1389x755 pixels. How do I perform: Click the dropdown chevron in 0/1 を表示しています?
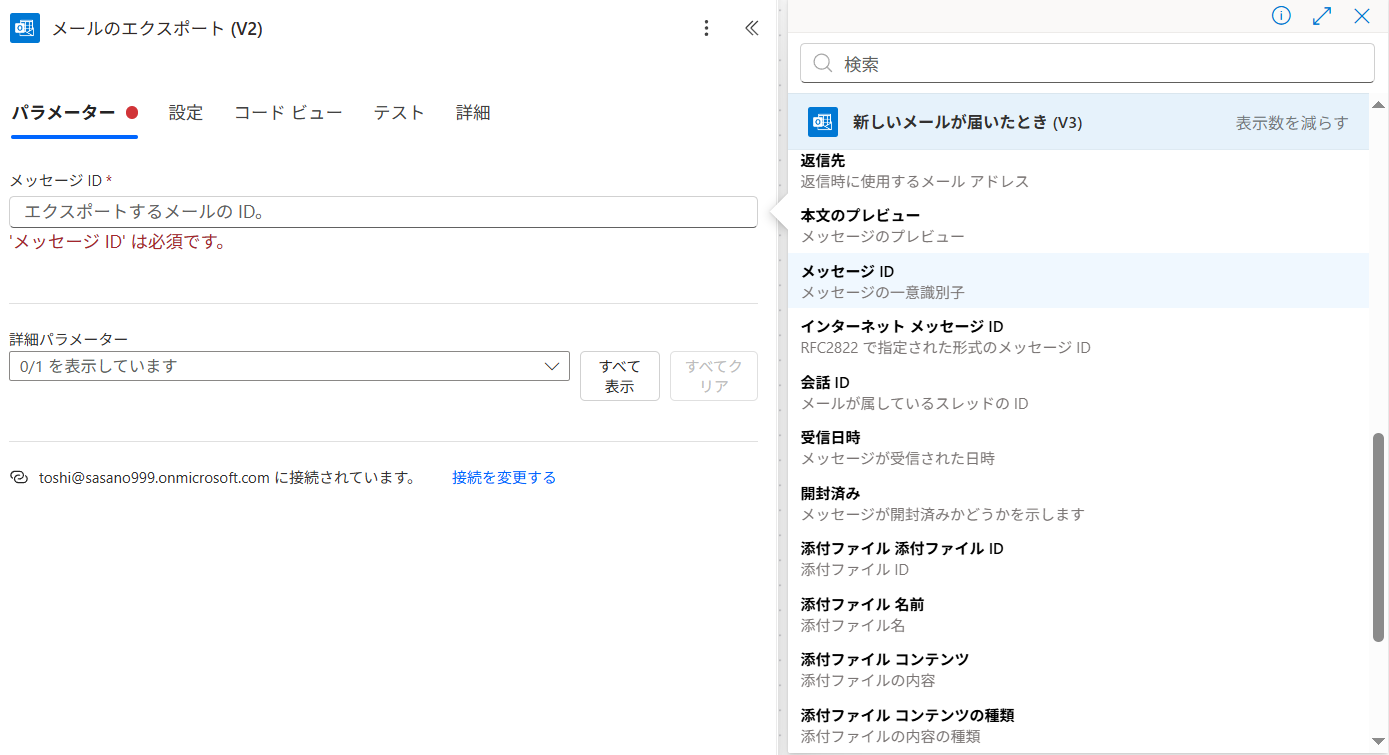click(x=551, y=366)
